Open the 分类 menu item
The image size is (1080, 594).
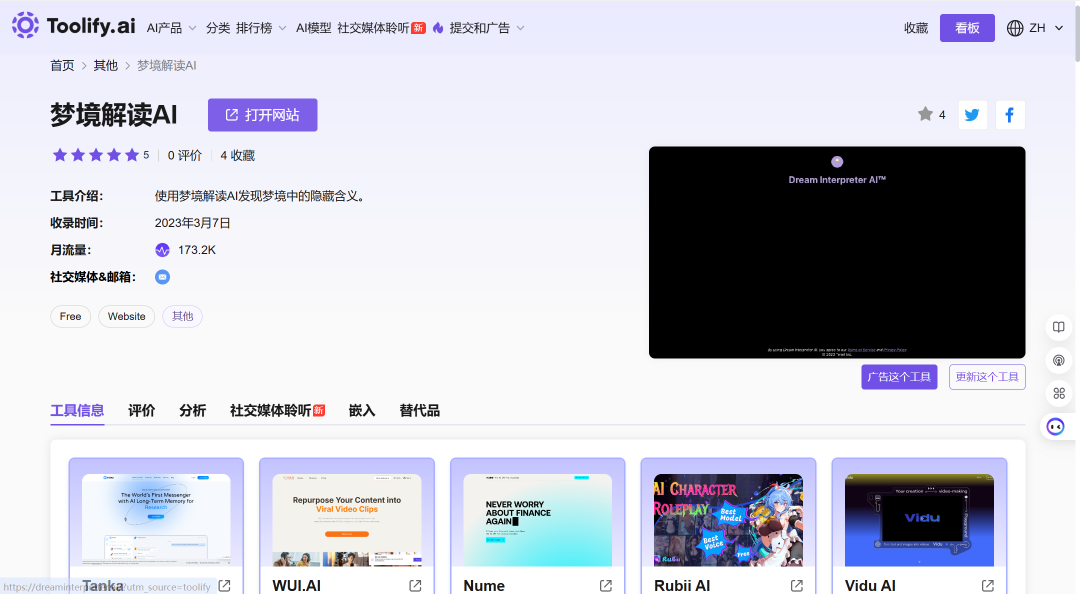click(218, 28)
